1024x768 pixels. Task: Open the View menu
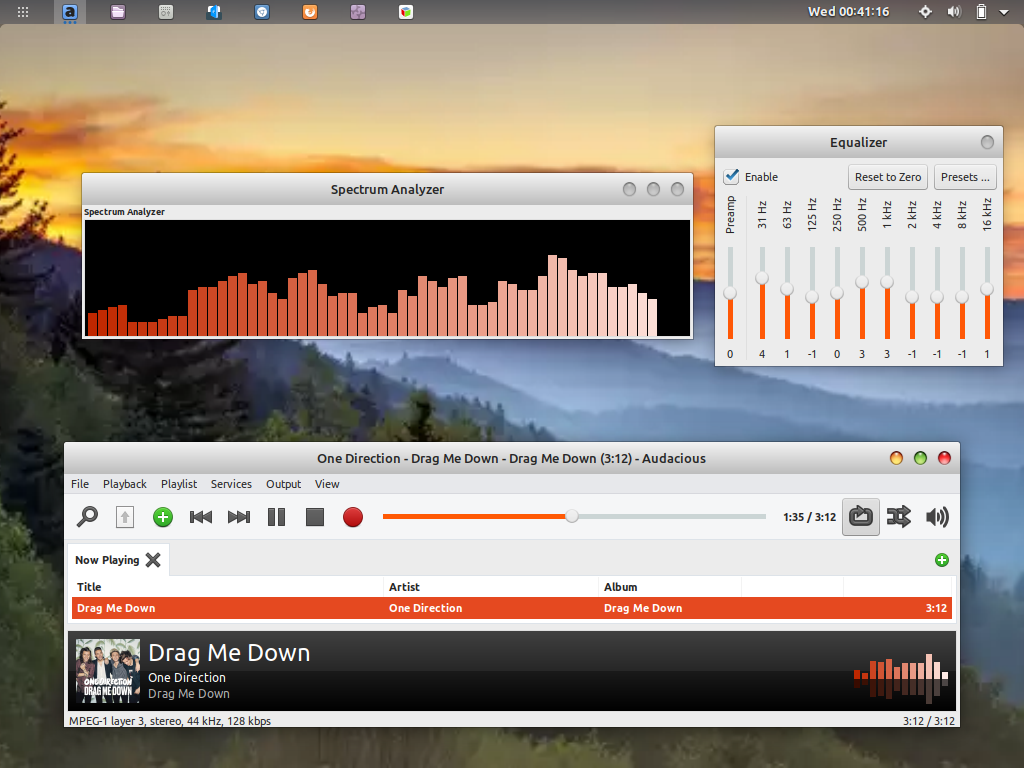click(327, 484)
